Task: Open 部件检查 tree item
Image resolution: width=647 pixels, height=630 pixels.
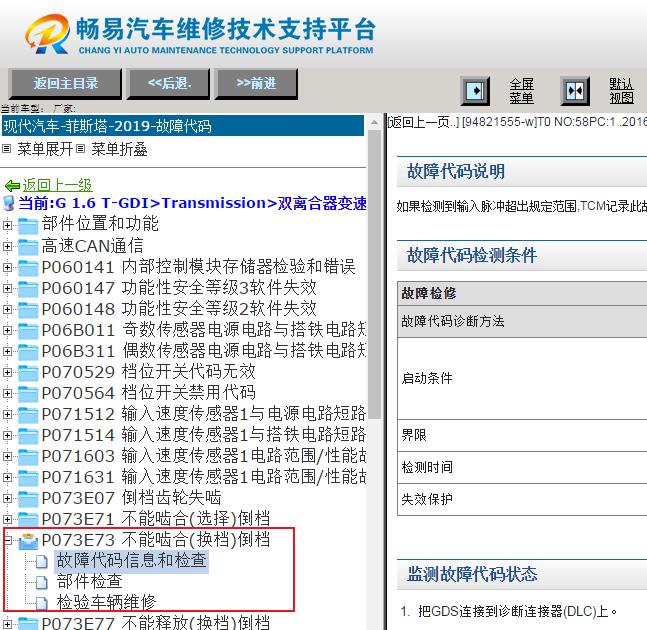Action: pos(89,582)
